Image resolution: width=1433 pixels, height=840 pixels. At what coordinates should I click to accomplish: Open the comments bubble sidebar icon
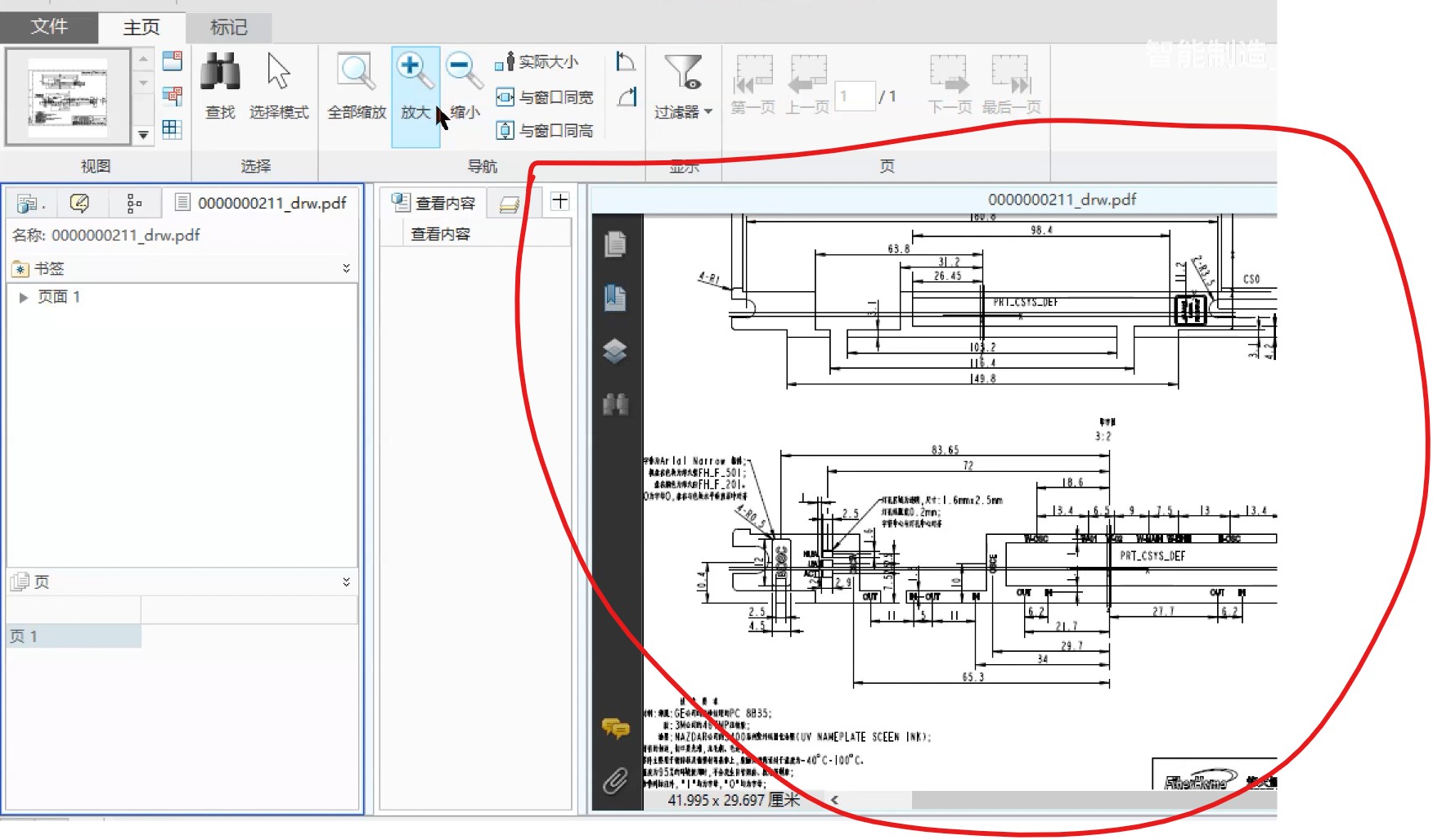[x=616, y=727]
